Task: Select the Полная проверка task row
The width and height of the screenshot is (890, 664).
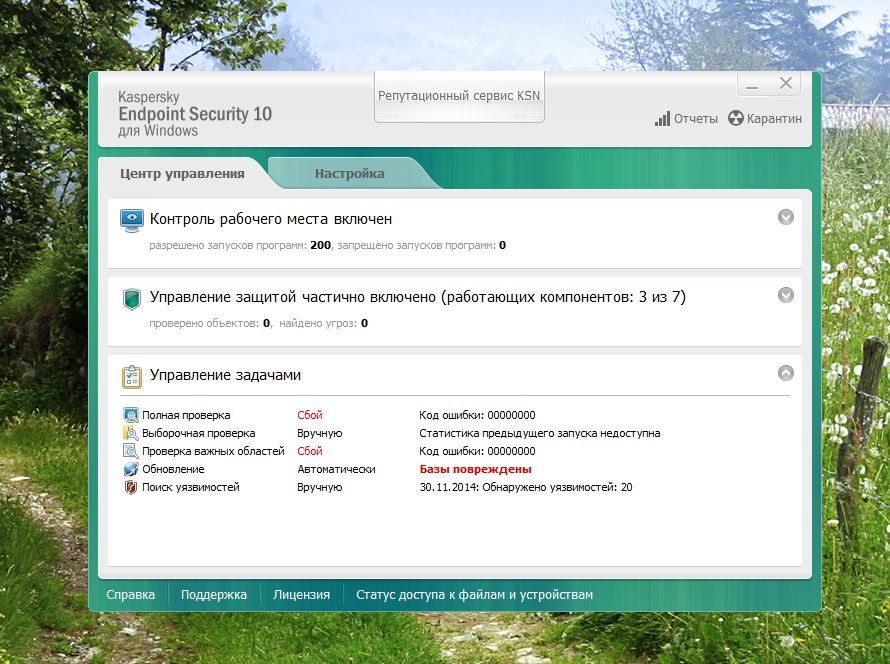Action: pos(186,415)
